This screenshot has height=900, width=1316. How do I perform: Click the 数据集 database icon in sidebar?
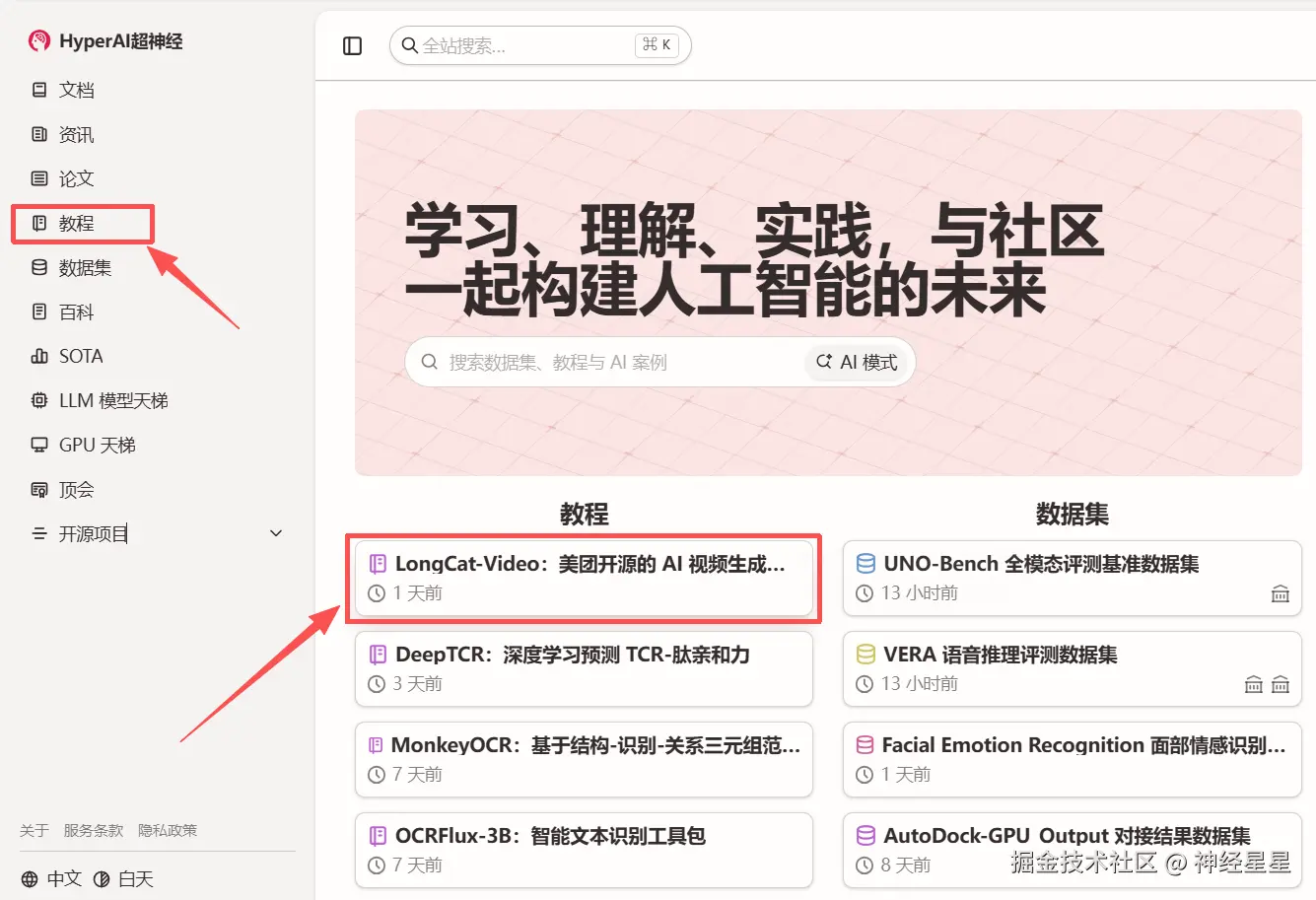[39, 267]
